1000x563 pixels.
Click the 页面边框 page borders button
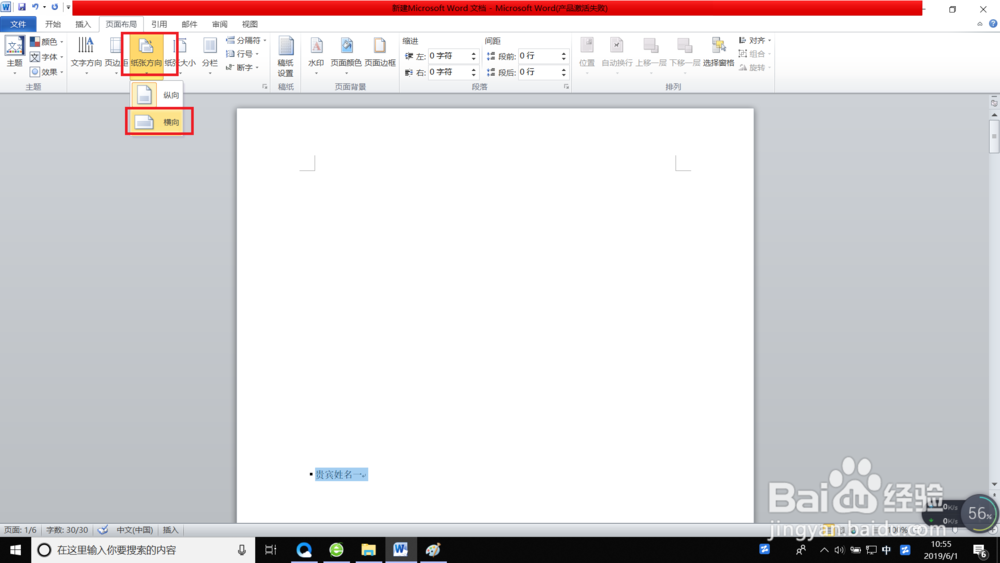pos(380,52)
